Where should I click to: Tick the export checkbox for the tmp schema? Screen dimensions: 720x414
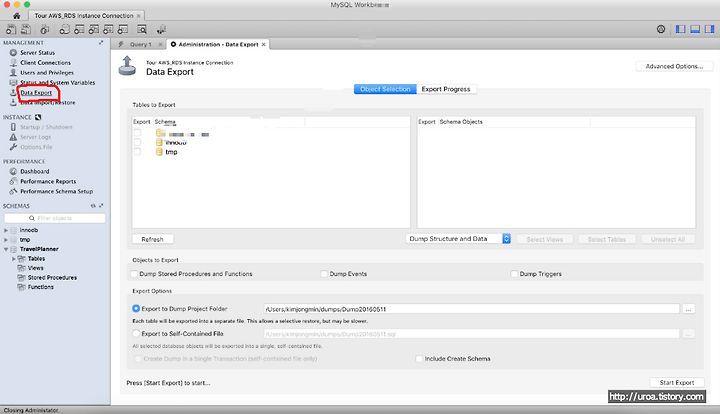pos(137,151)
